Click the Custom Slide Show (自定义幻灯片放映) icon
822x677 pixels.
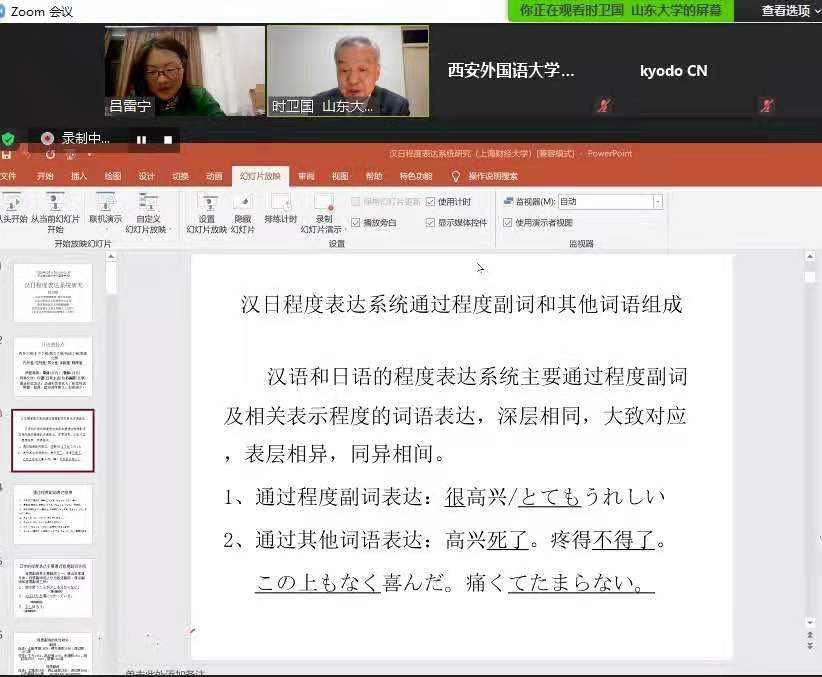point(148,204)
